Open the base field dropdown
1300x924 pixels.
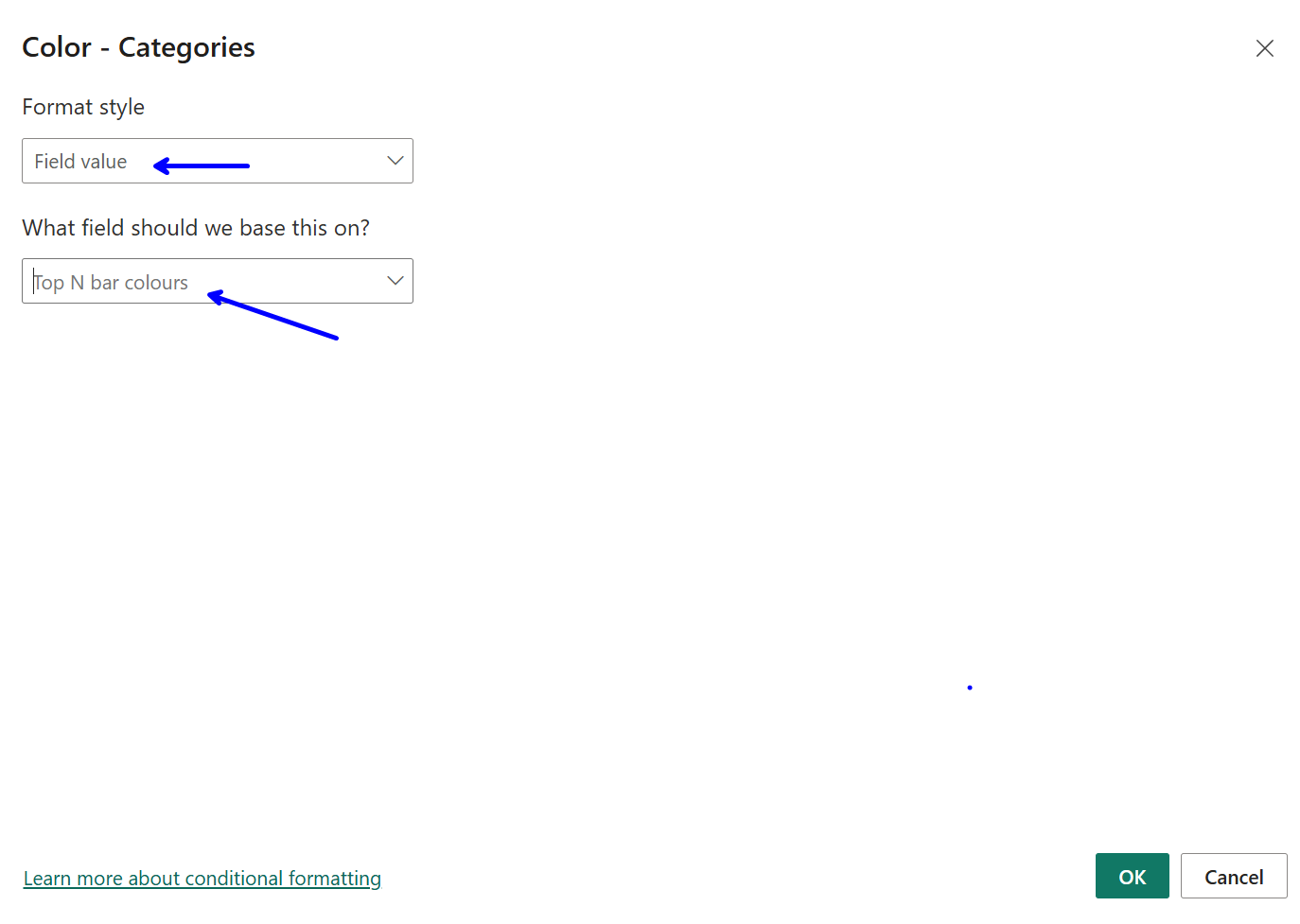(x=217, y=281)
